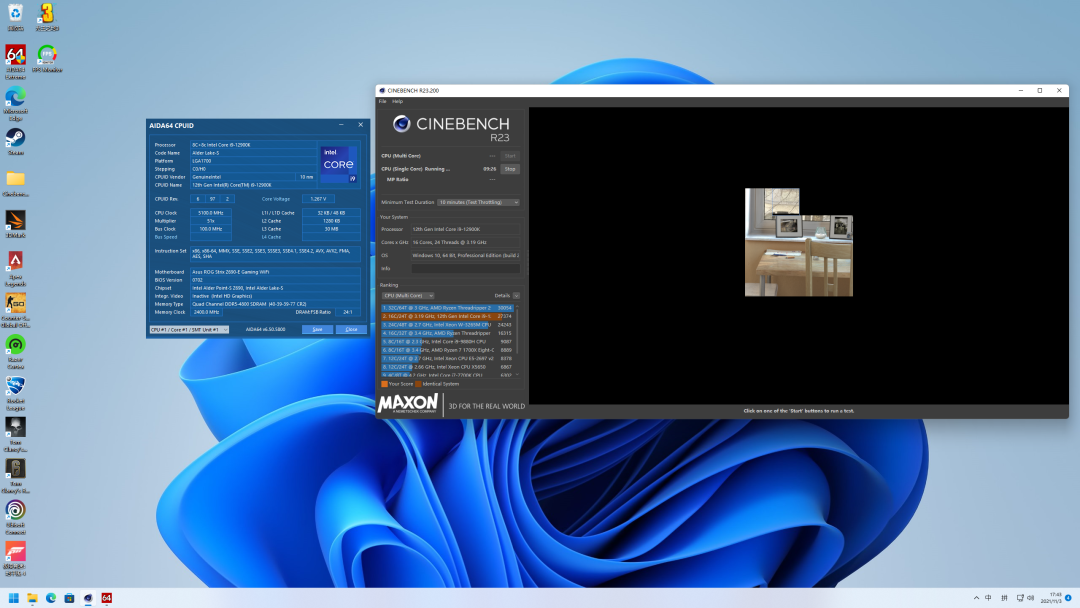Click Save in the AIDA64 CPUID window

pos(318,329)
